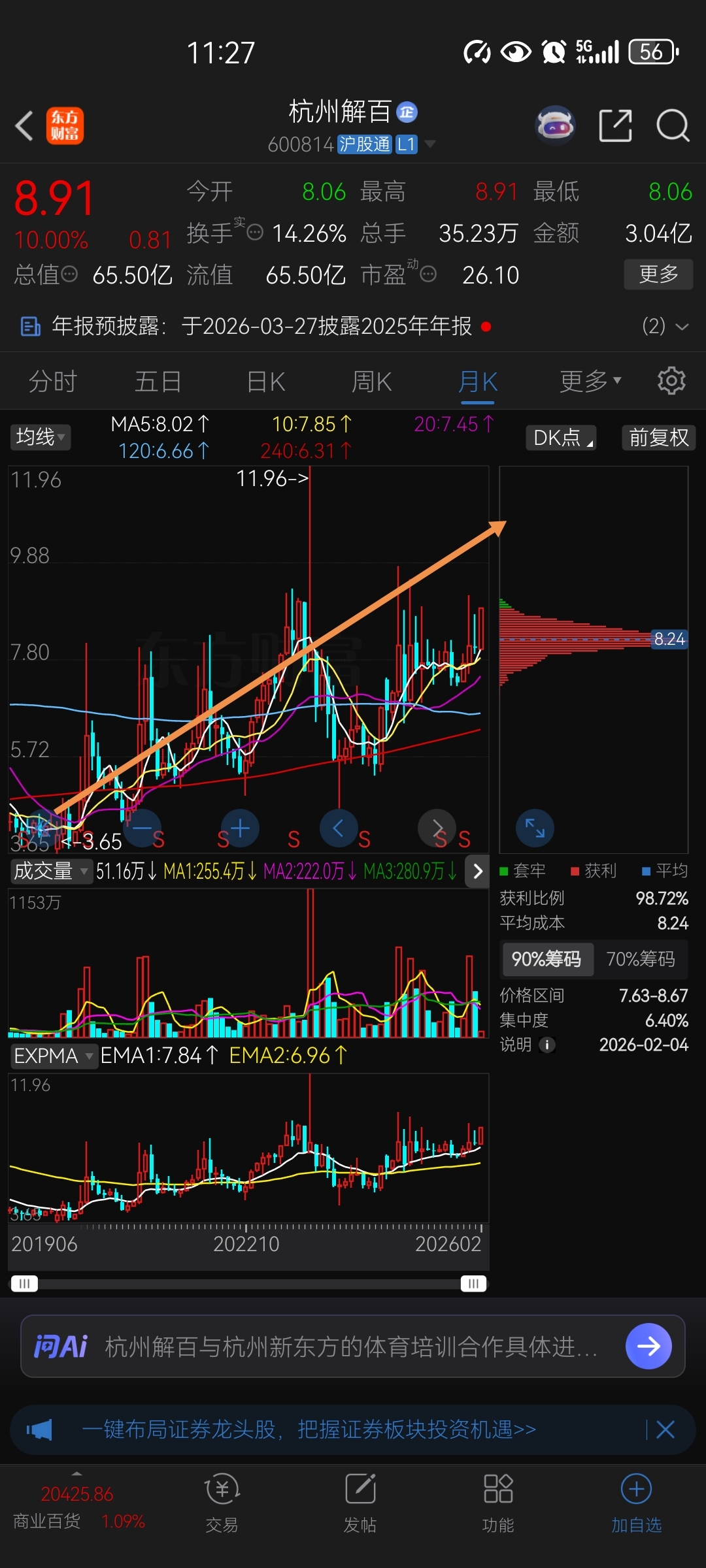The image size is (706, 1568).
Task: Tap the 获利比例 98.72% value
Action: (662, 898)
